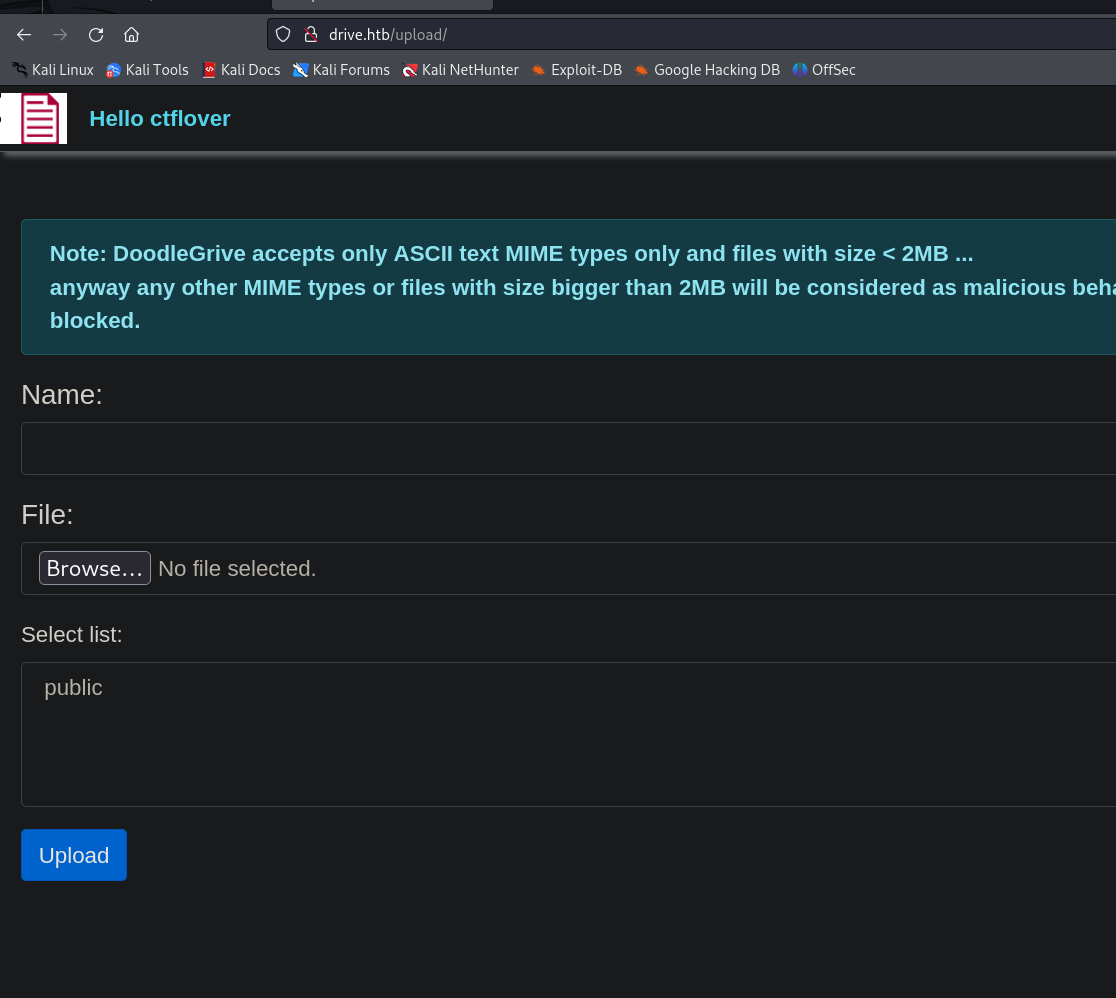Open the Google Hacking DB bookmark
Viewport: 1116px width, 998px height.
[706, 70]
